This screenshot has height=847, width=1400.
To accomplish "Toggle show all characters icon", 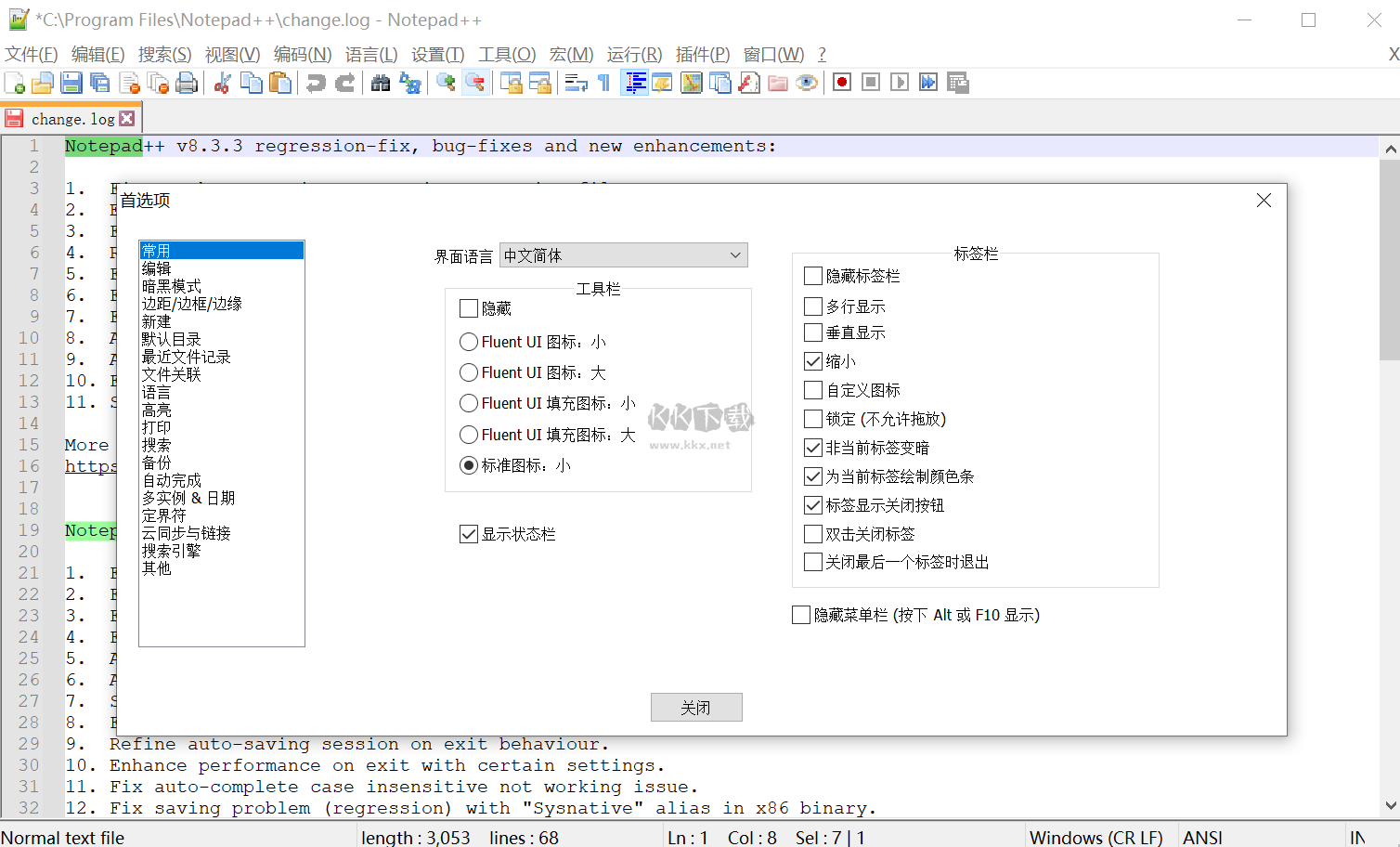I will [604, 83].
